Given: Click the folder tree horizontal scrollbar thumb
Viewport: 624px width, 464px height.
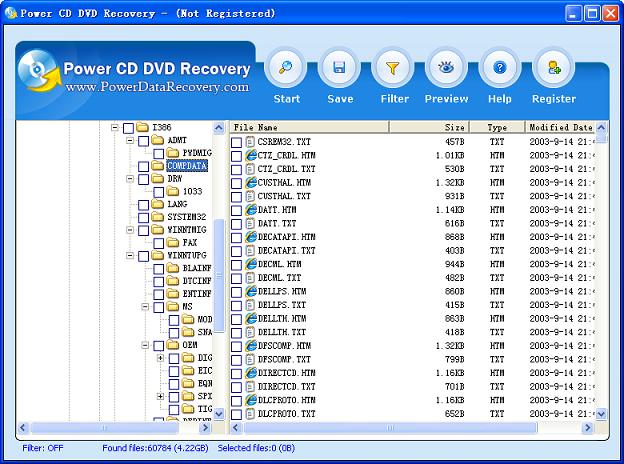Looking at the screenshot, I should [x=104, y=428].
